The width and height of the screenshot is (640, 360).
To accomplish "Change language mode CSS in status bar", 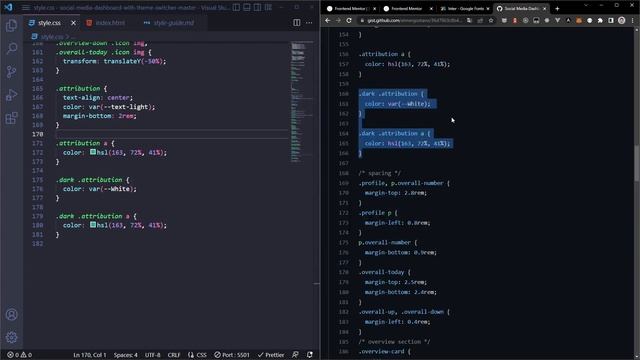I will click(198, 355).
